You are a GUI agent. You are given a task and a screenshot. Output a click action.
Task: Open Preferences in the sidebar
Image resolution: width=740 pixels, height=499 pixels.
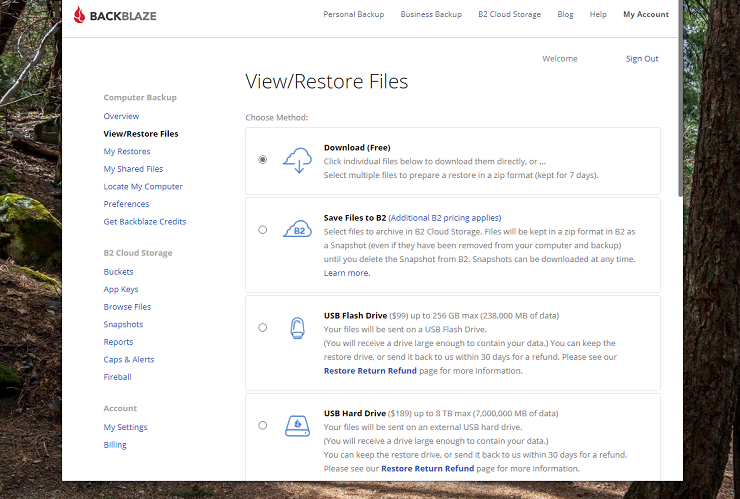click(x=126, y=204)
